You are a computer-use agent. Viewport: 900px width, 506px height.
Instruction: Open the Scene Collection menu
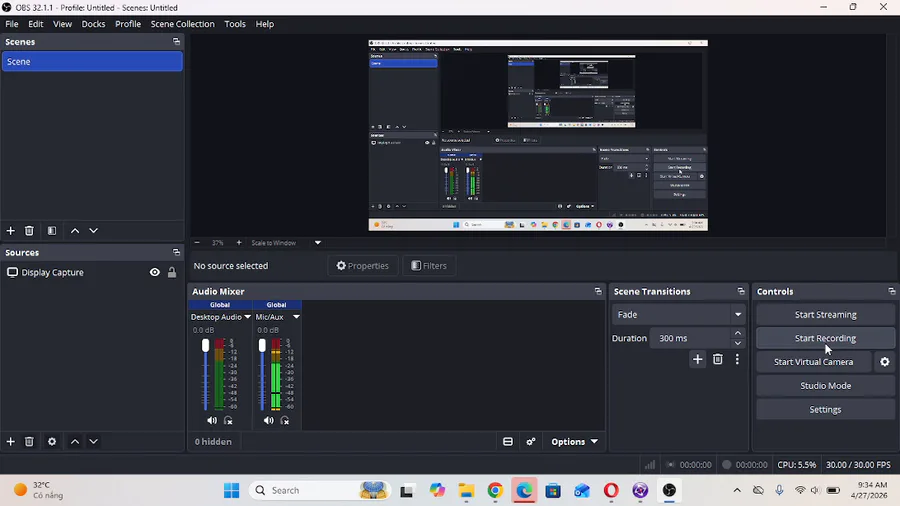183,24
